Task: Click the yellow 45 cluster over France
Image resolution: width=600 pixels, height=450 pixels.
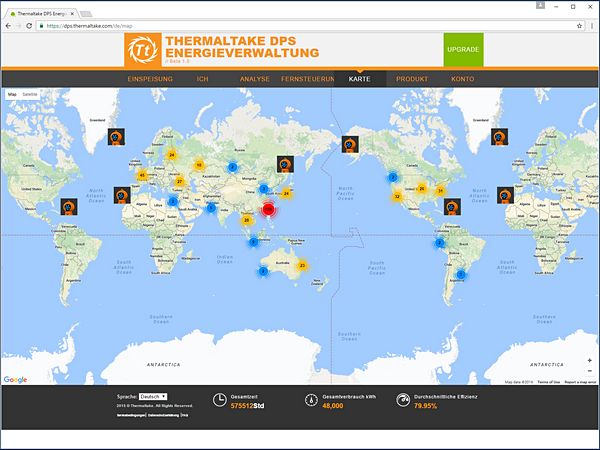Action: [142, 176]
